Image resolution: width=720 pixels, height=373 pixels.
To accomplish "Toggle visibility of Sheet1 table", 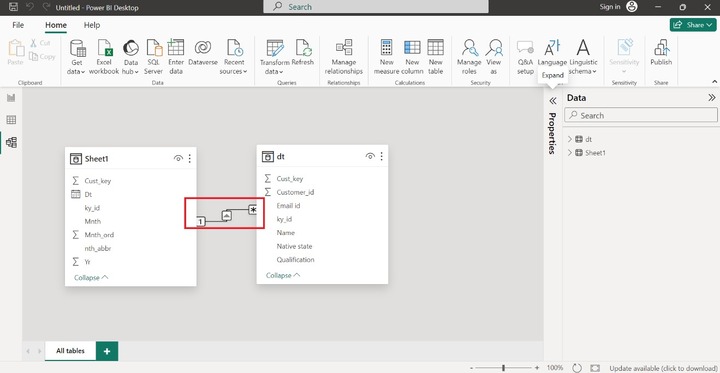I will (x=178, y=158).
